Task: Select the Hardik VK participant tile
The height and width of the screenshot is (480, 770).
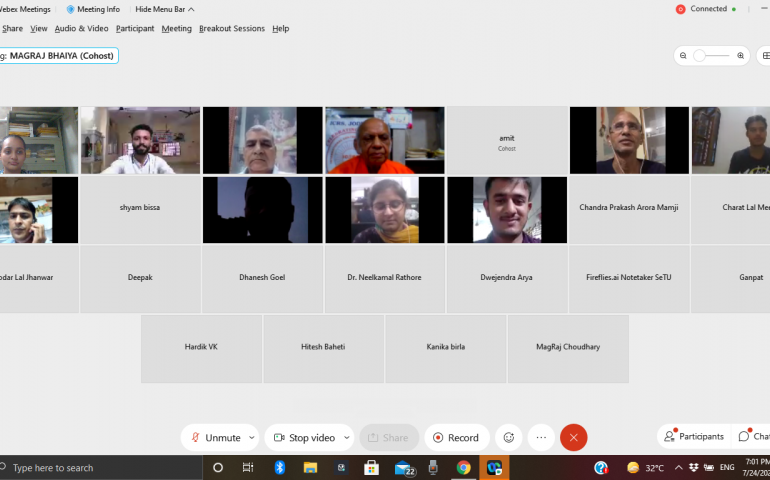Action: coord(201,349)
